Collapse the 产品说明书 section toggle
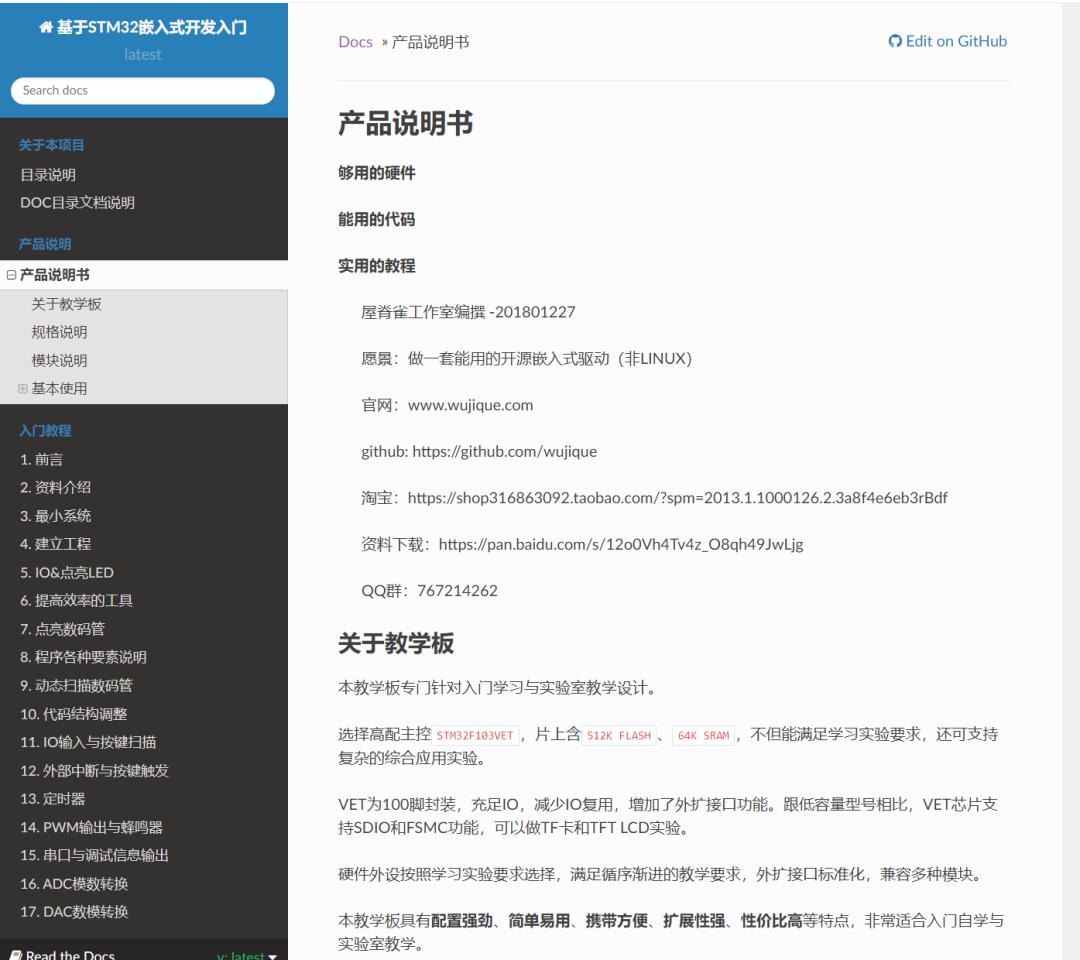 [x=11, y=275]
